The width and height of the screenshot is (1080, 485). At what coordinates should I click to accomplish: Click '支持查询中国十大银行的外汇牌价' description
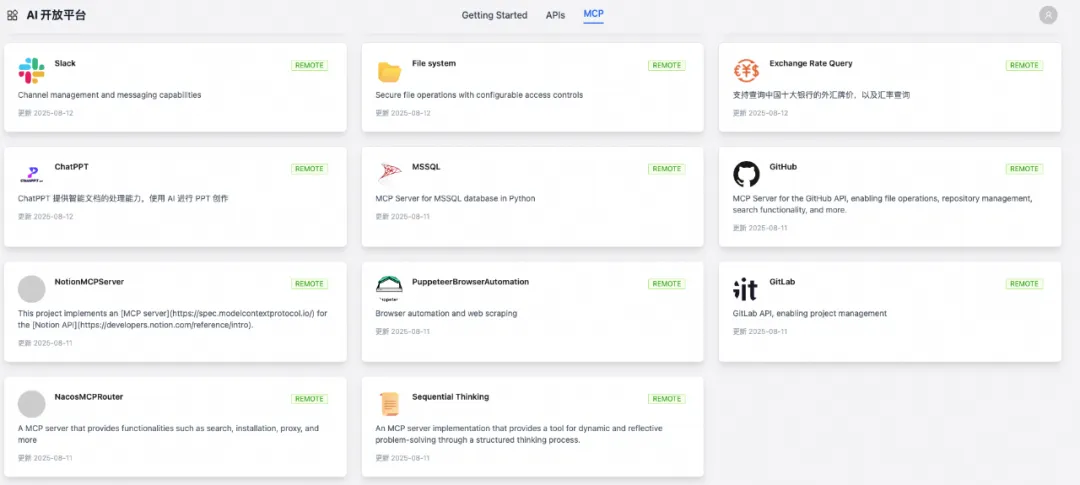click(822, 95)
